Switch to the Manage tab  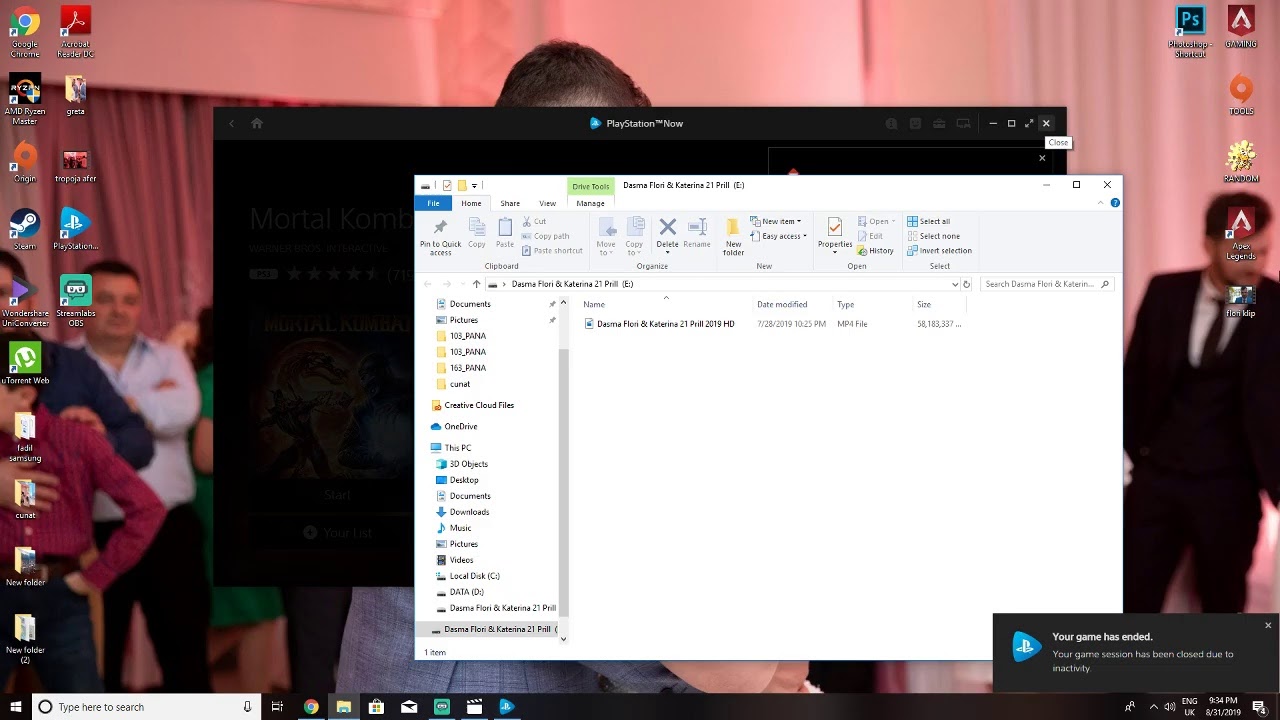(x=590, y=203)
